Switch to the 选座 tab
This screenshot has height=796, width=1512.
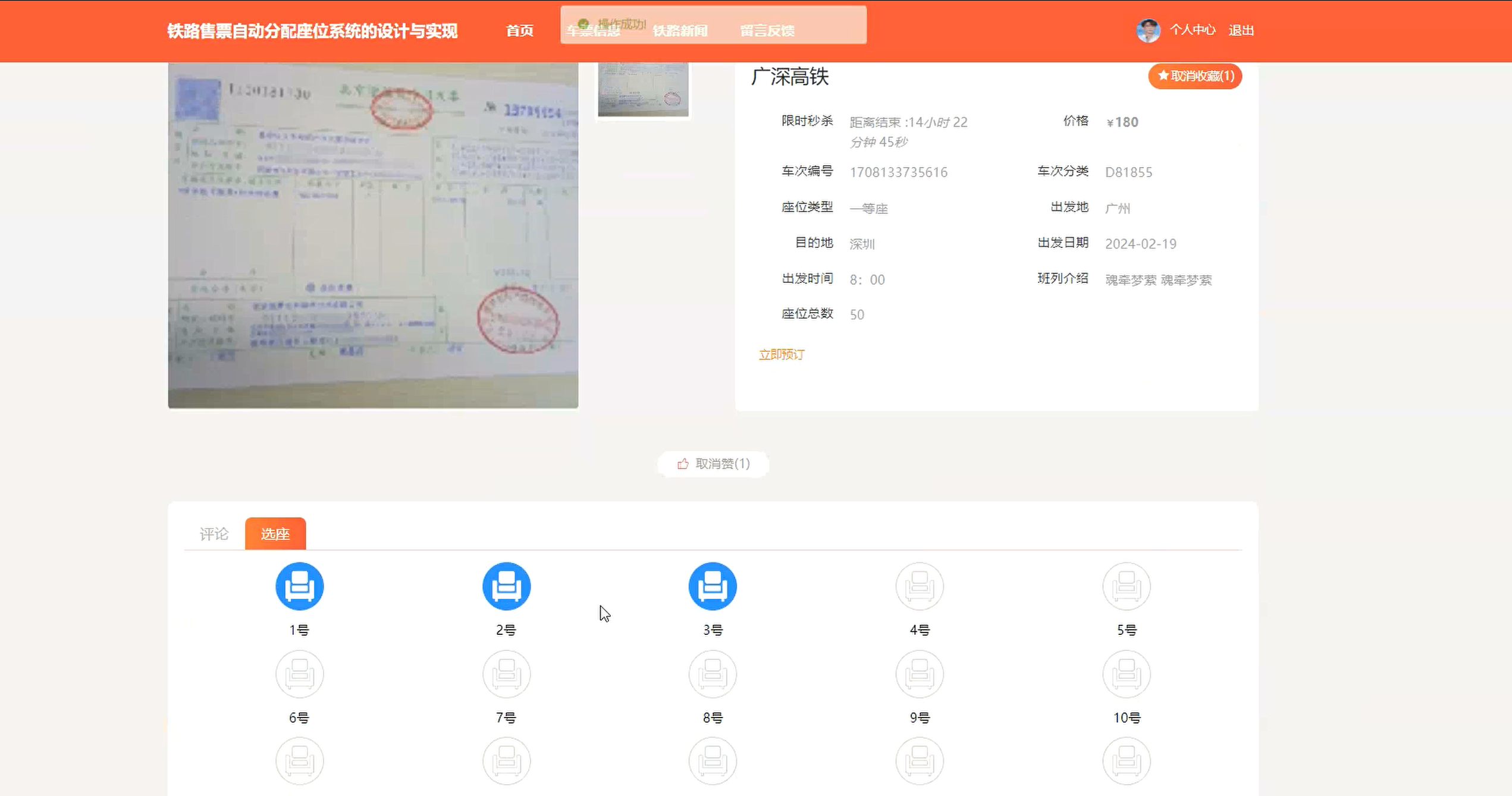(x=275, y=534)
